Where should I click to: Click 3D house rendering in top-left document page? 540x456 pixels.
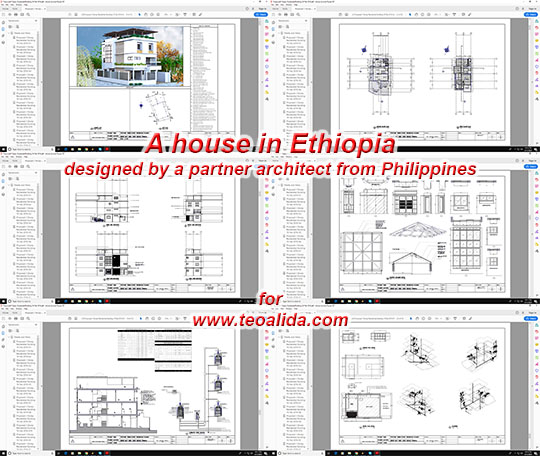[x=130, y=56]
